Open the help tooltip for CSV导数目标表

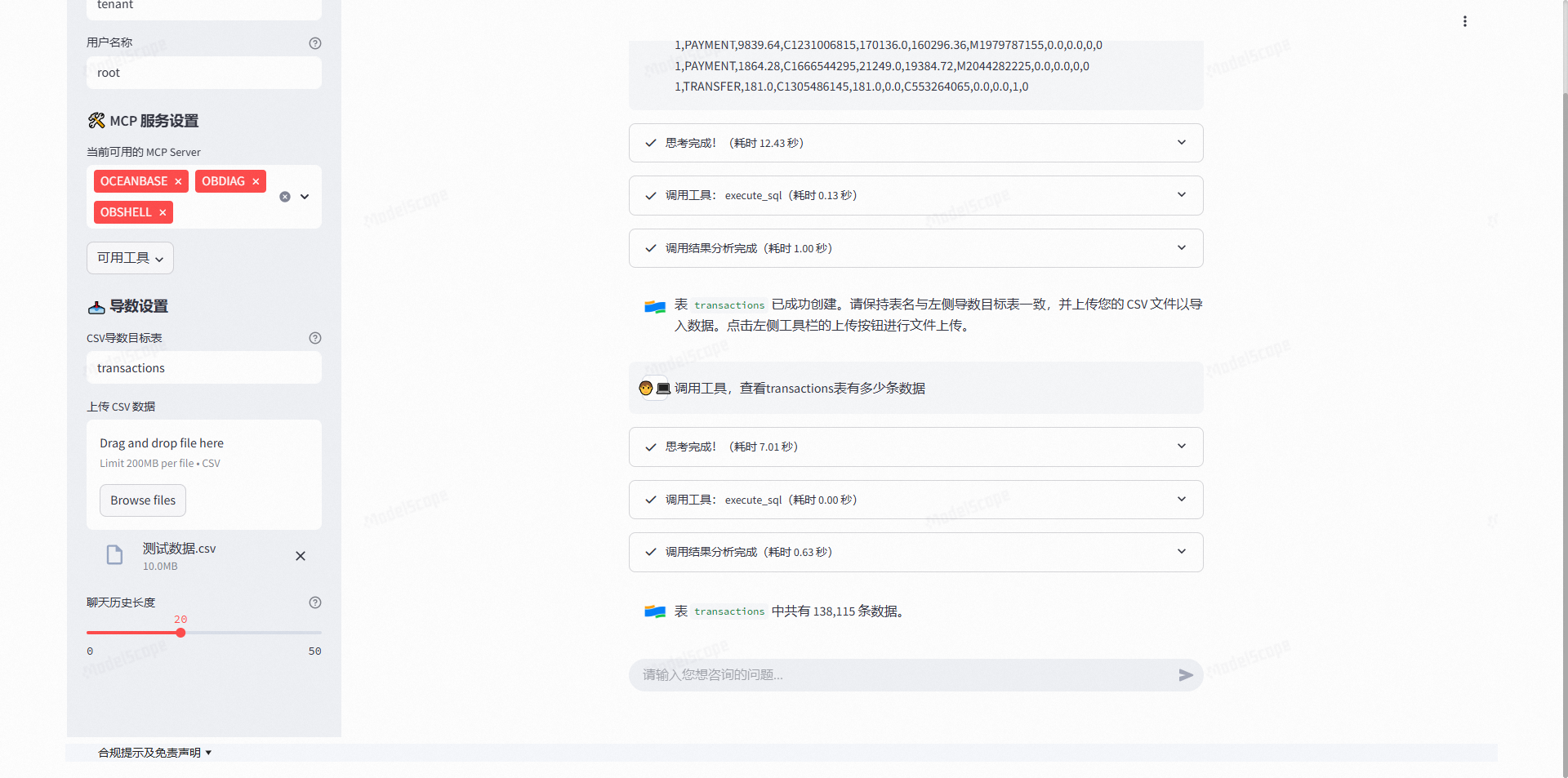tap(315, 338)
